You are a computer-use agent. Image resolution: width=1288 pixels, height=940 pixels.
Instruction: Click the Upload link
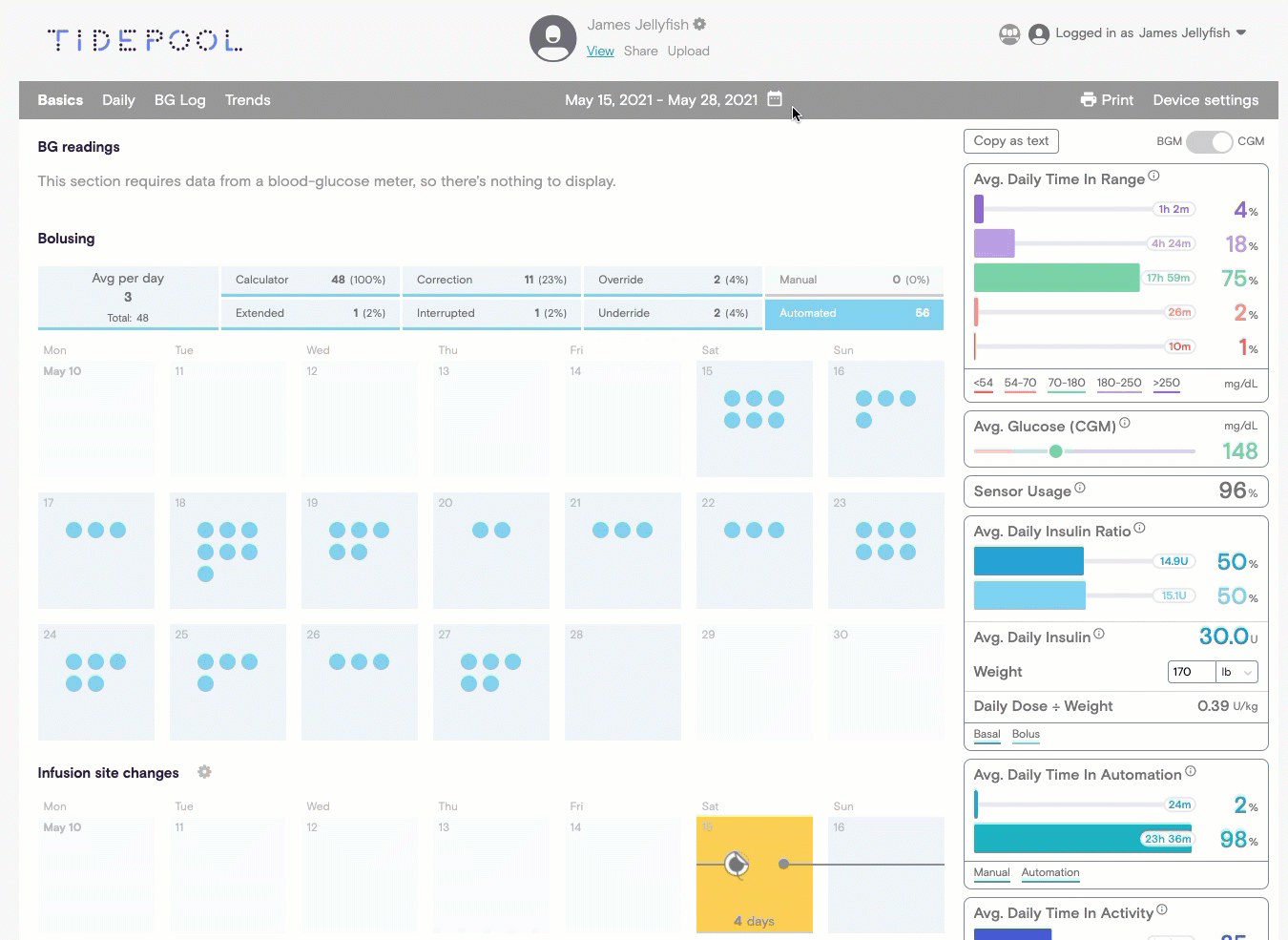tap(688, 51)
